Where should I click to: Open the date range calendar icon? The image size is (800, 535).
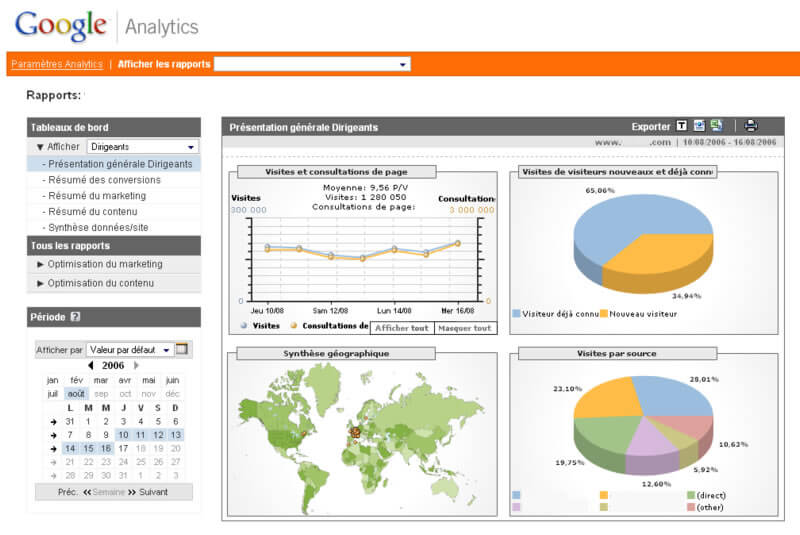point(182,349)
